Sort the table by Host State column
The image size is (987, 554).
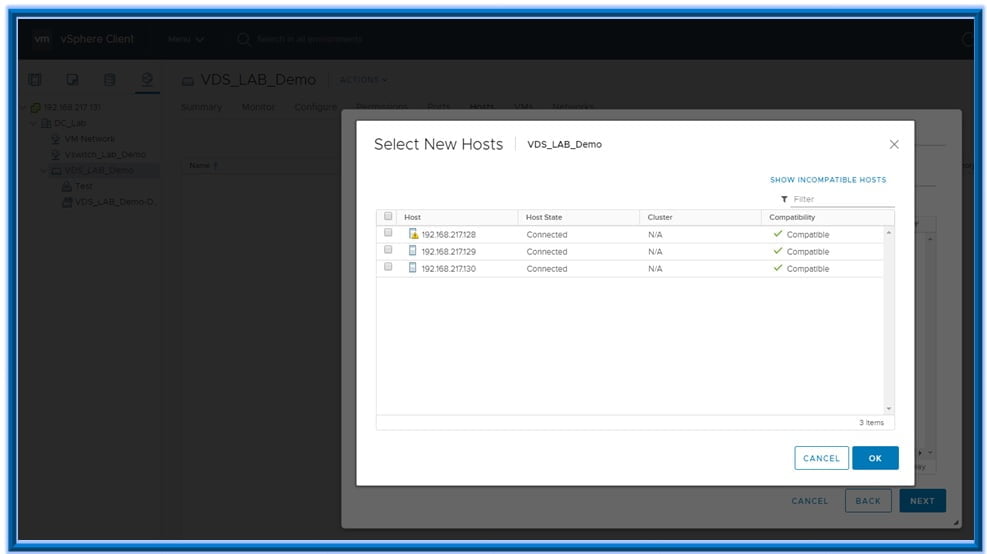tap(544, 217)
